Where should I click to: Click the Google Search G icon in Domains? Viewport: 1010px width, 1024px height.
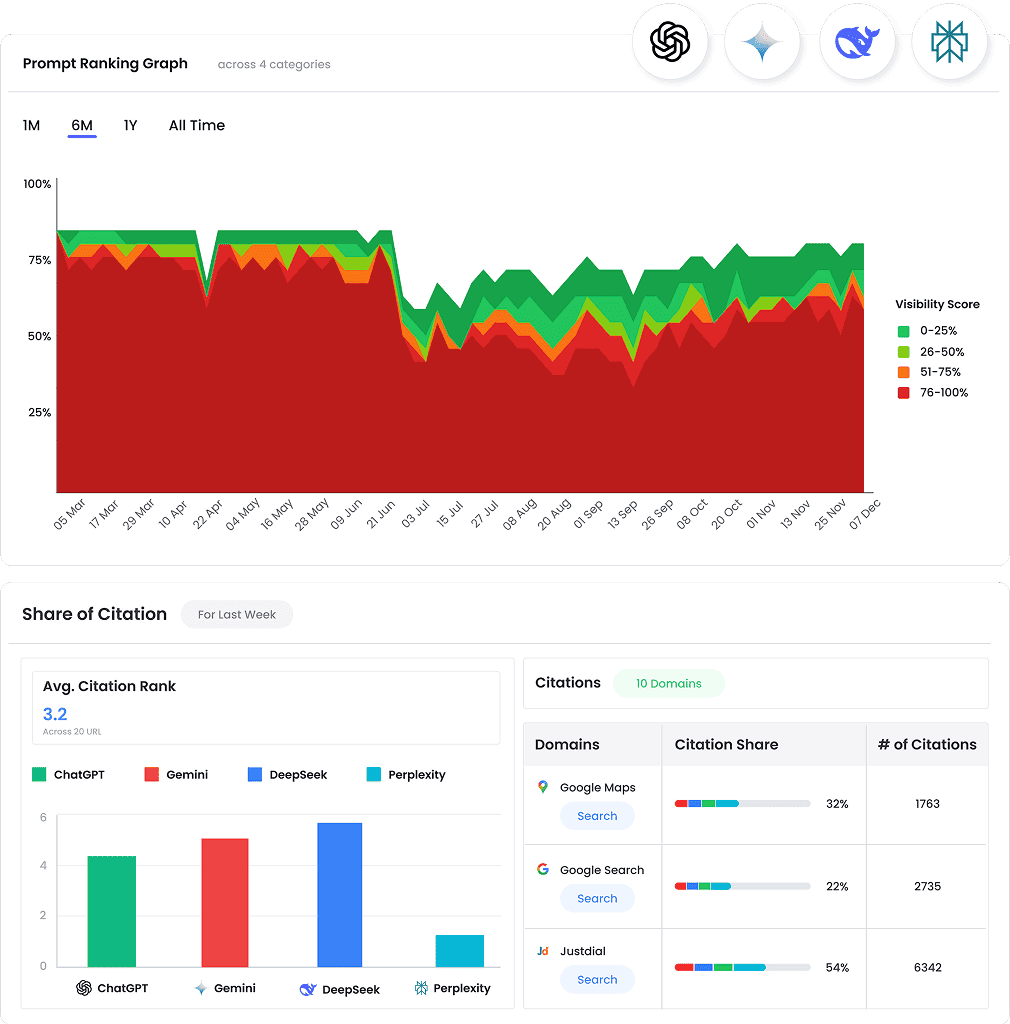[x=543, y=869]
